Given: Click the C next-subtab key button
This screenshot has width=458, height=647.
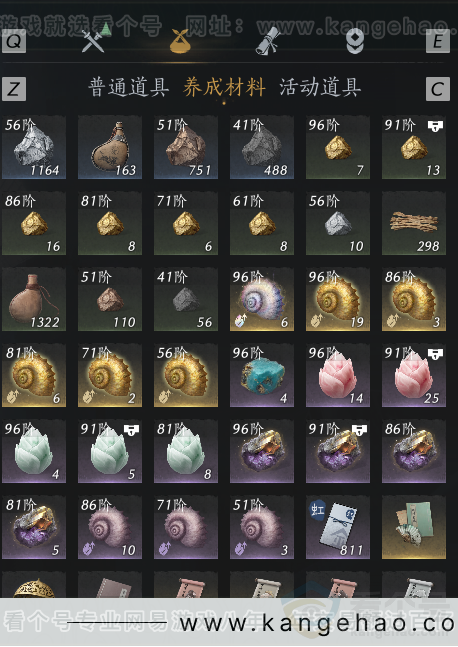Looking at the screenshot, I should (438, 89).
